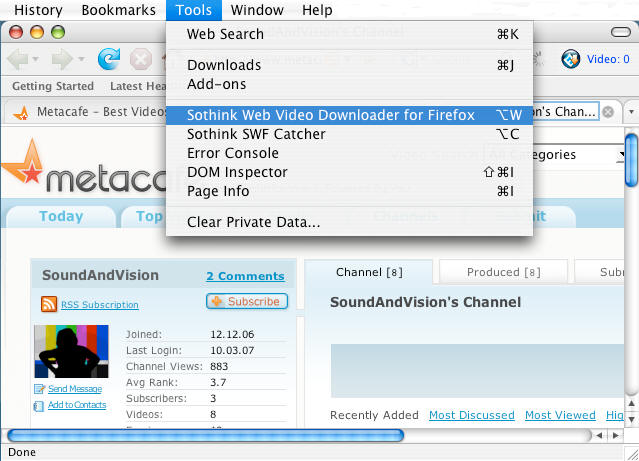The image size is (639, 461).
Task: Switch to Produced [8] tab
Action: pos(503,272)
